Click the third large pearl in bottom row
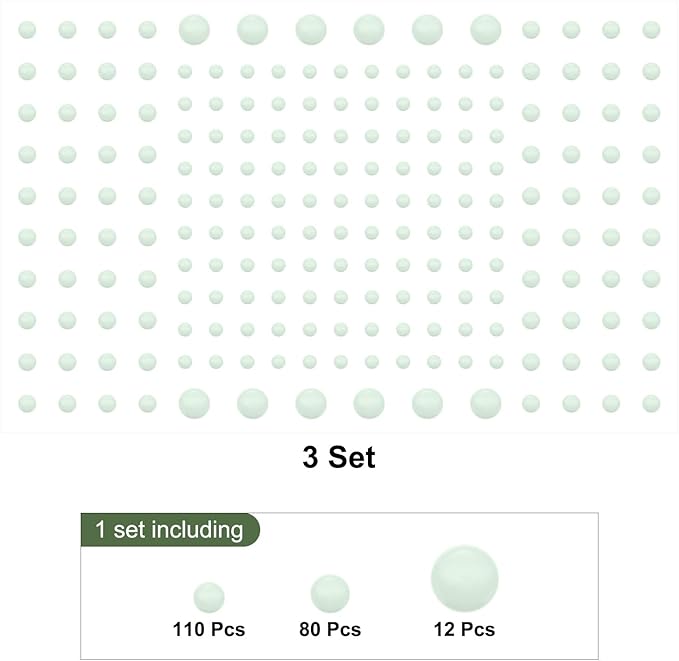679x661 pixels. coord(311,403)
